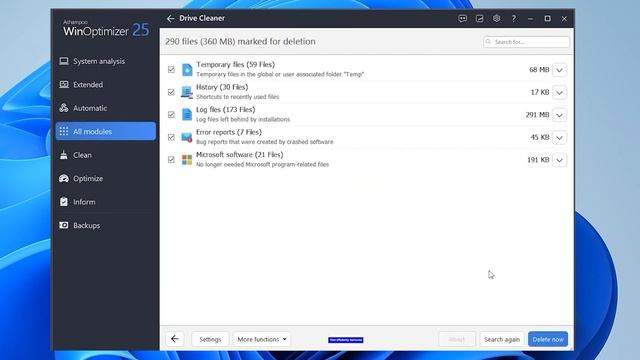The image size is (640, 360).
Task: Open the feedback chat icon in title bar
Action: pos(462,18)
